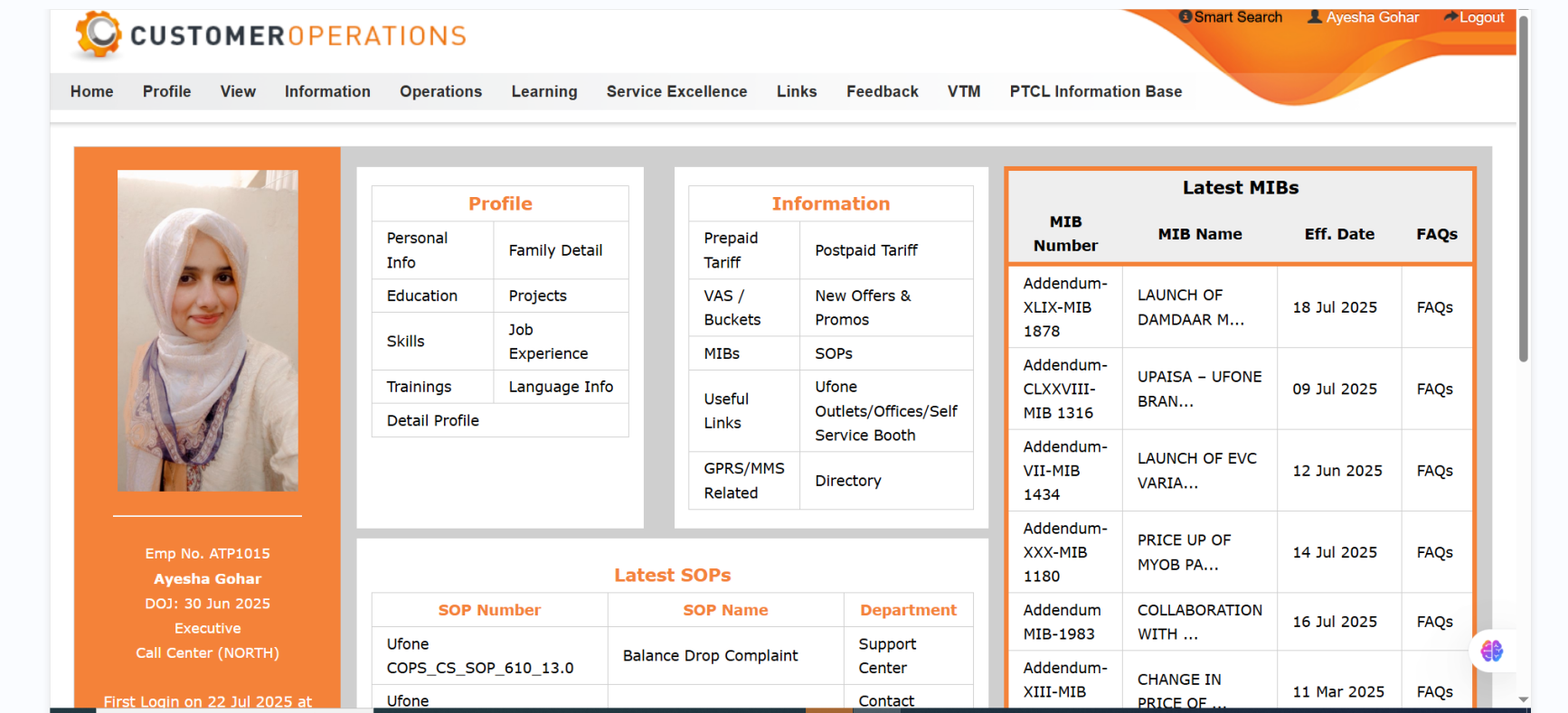This screenshot has width=1568, height=713.
Task: Log out using the Logout link
Action: [x=1474, y=17]
